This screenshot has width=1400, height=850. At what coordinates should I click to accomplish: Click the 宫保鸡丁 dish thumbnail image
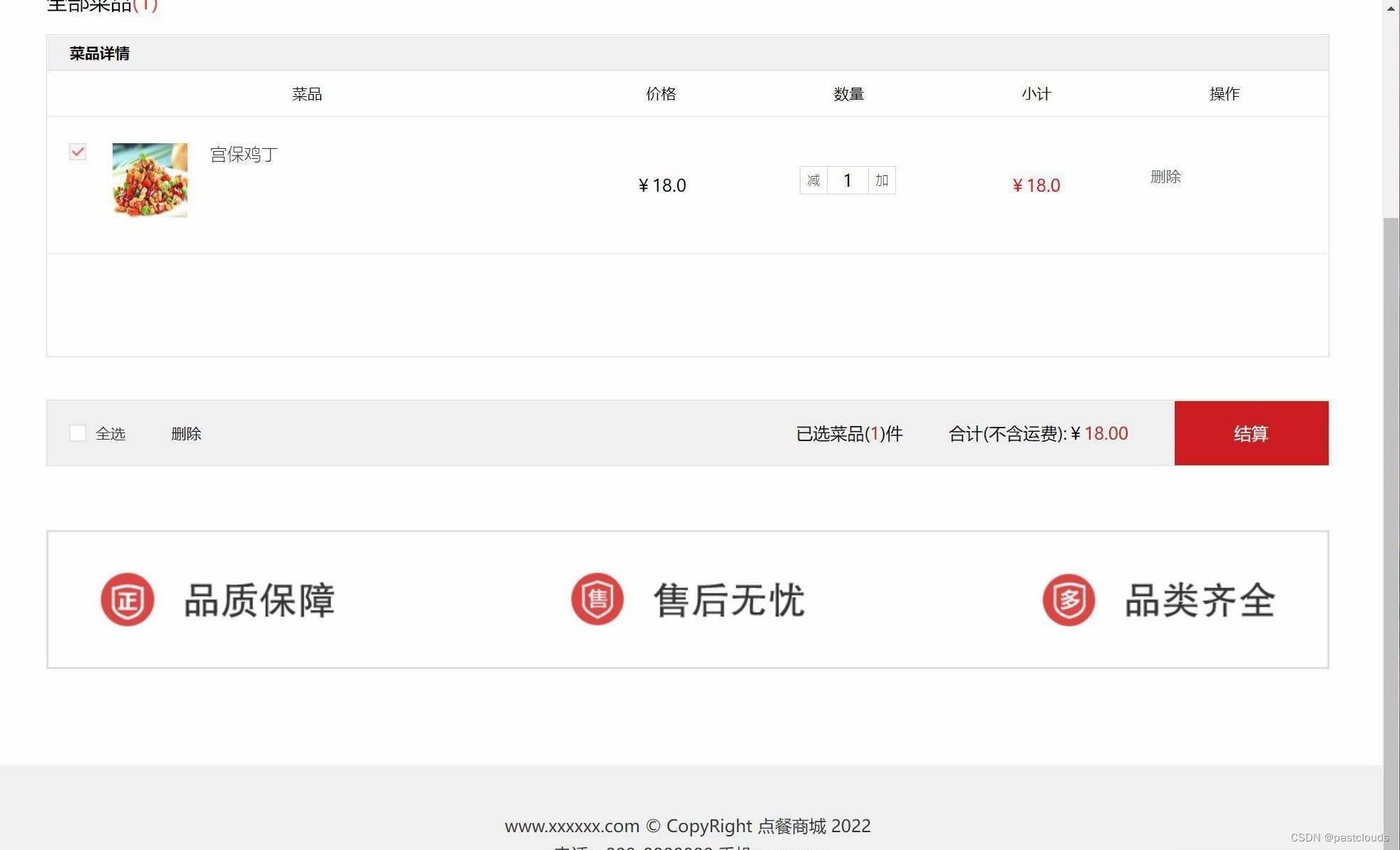(x=149, y=179)
